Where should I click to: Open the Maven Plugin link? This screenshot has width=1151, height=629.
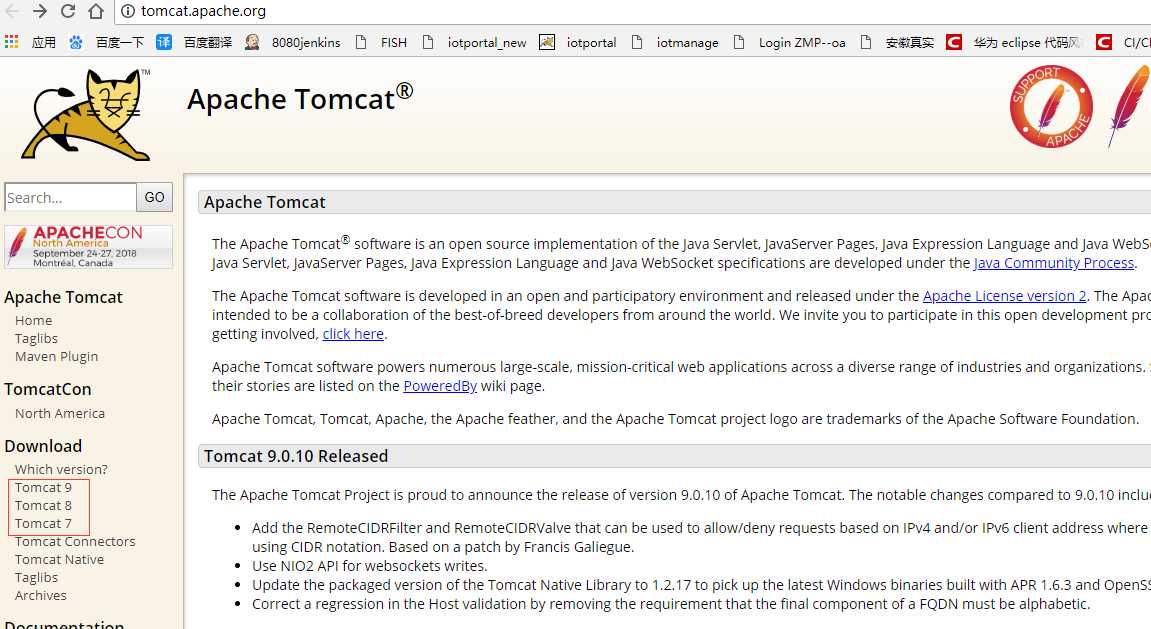coord(57,357)
